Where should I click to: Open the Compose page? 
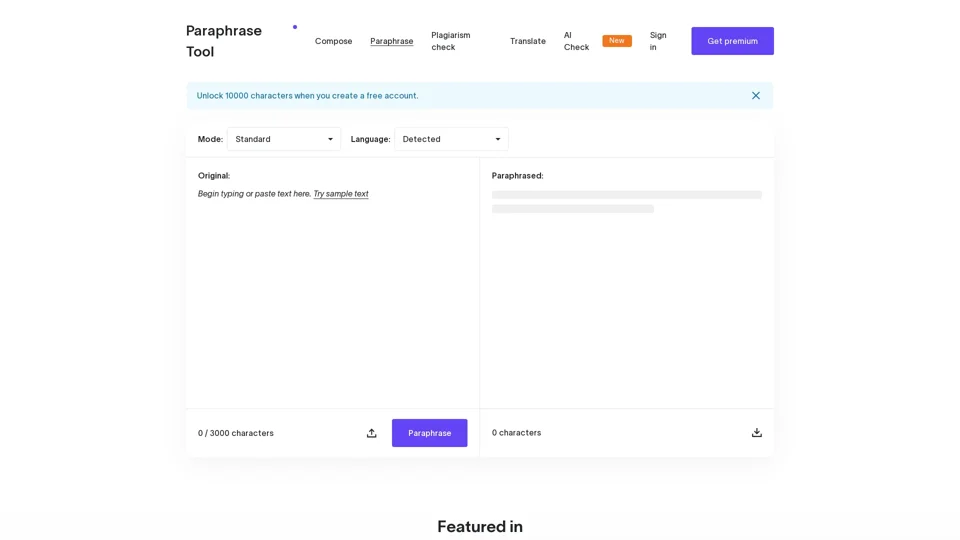333,41
